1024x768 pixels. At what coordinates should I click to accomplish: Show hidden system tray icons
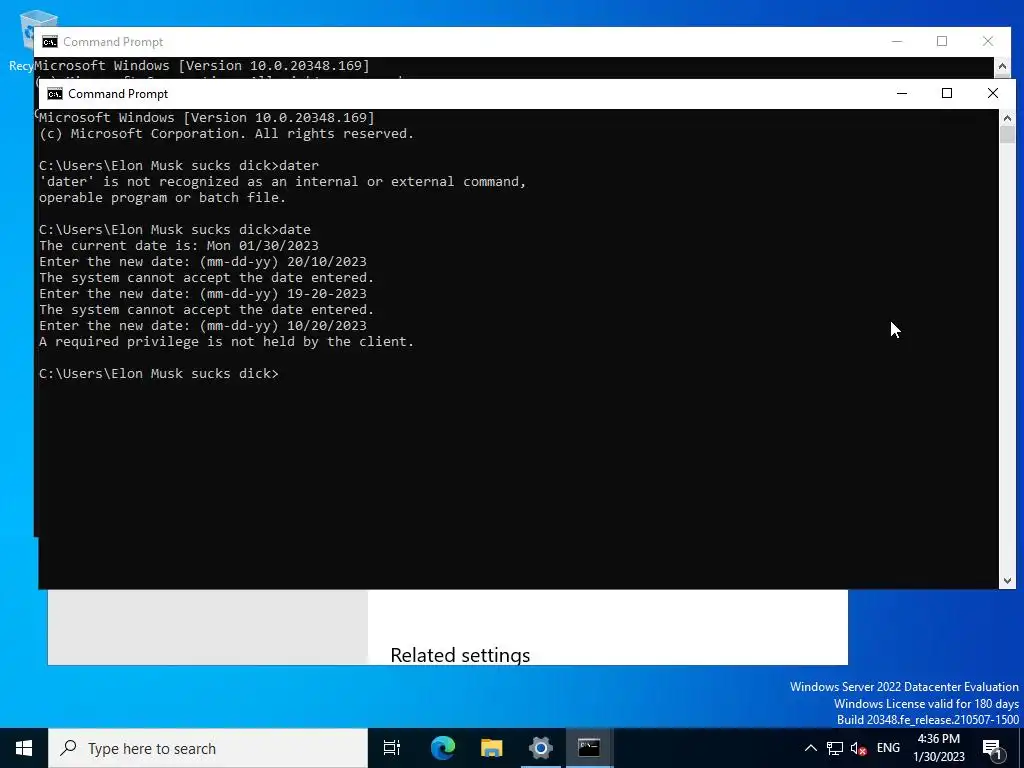coord(810,748)
